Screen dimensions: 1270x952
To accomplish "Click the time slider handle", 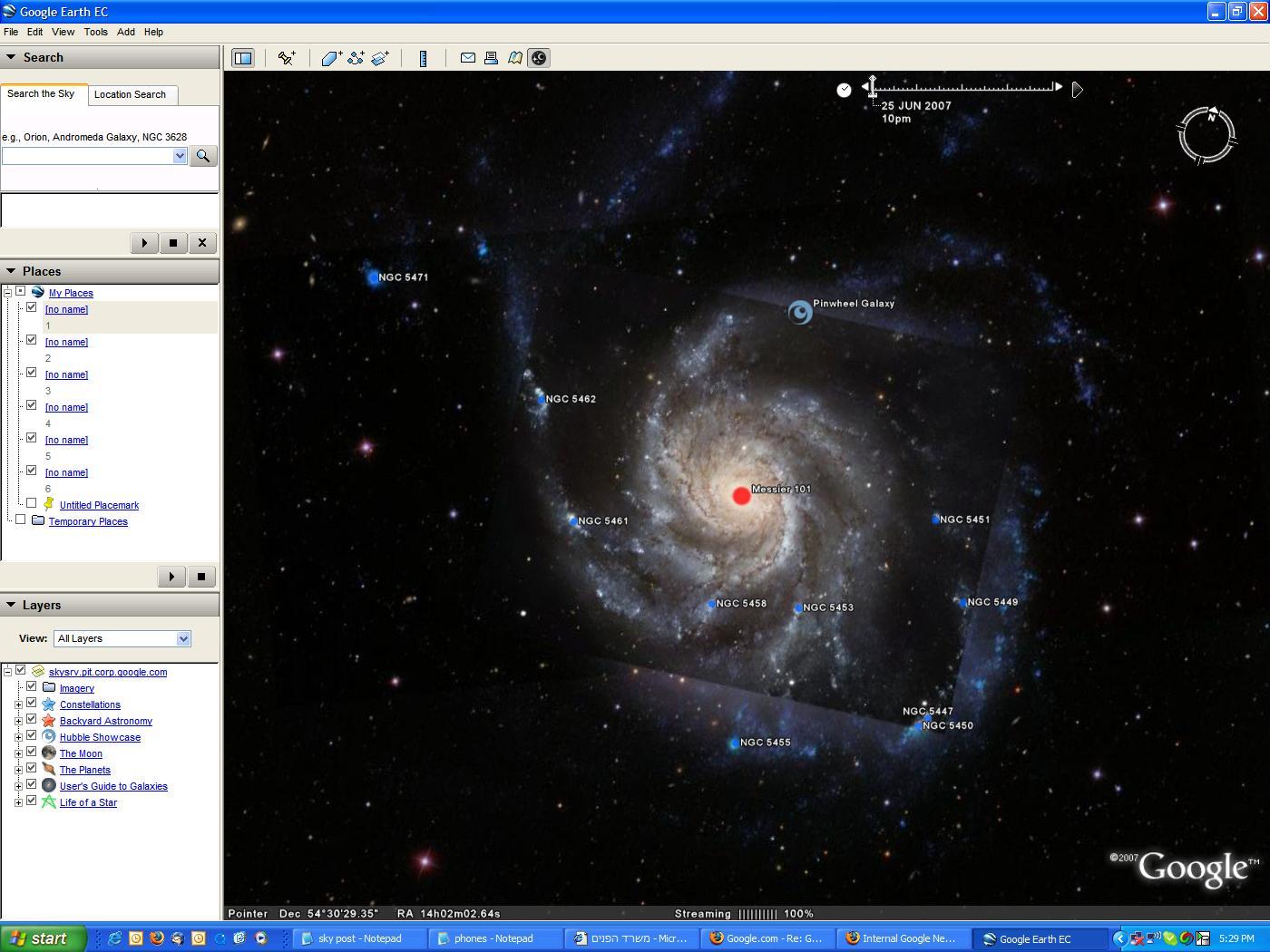I will point(872,87).
